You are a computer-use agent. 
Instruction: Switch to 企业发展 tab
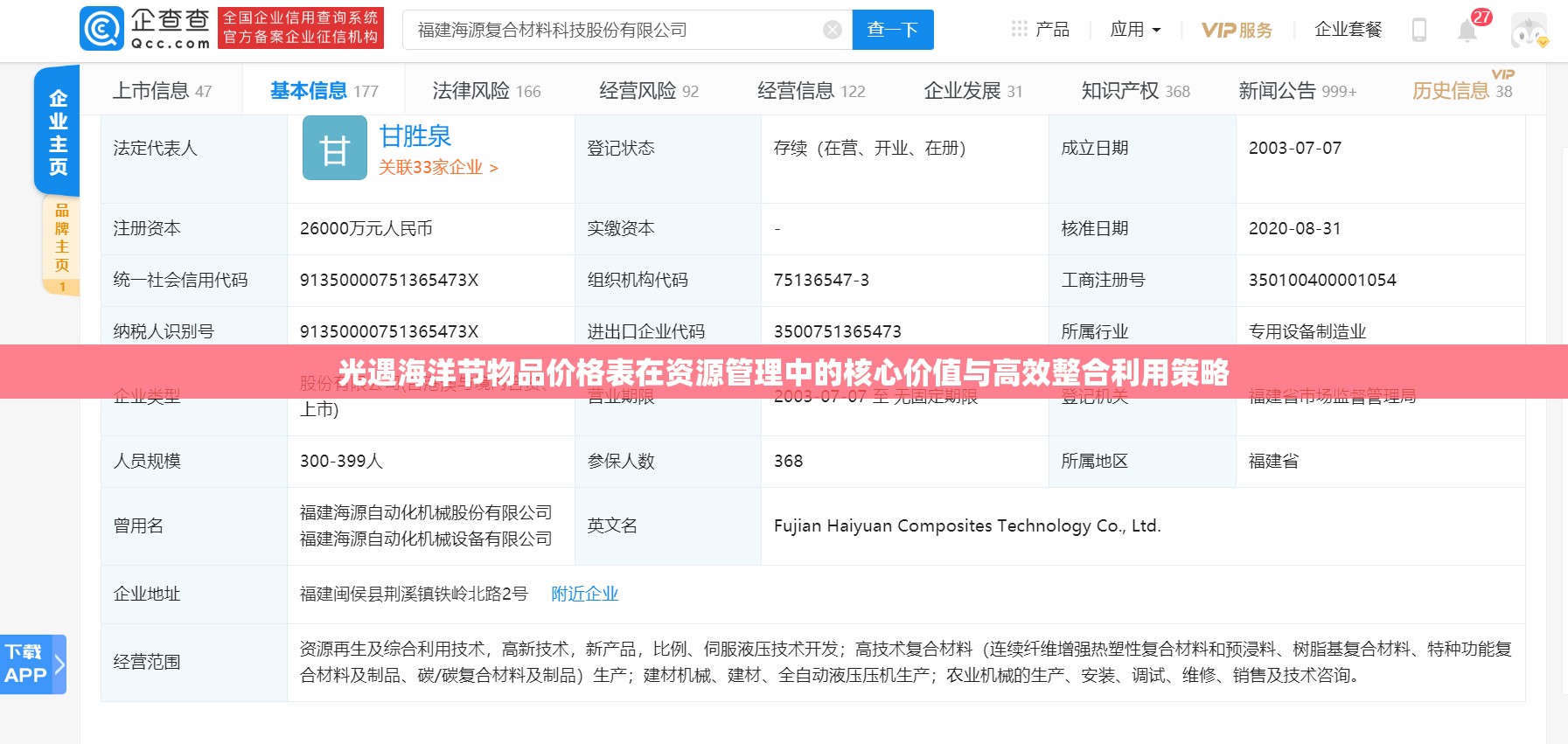click(x=973, y=91)
